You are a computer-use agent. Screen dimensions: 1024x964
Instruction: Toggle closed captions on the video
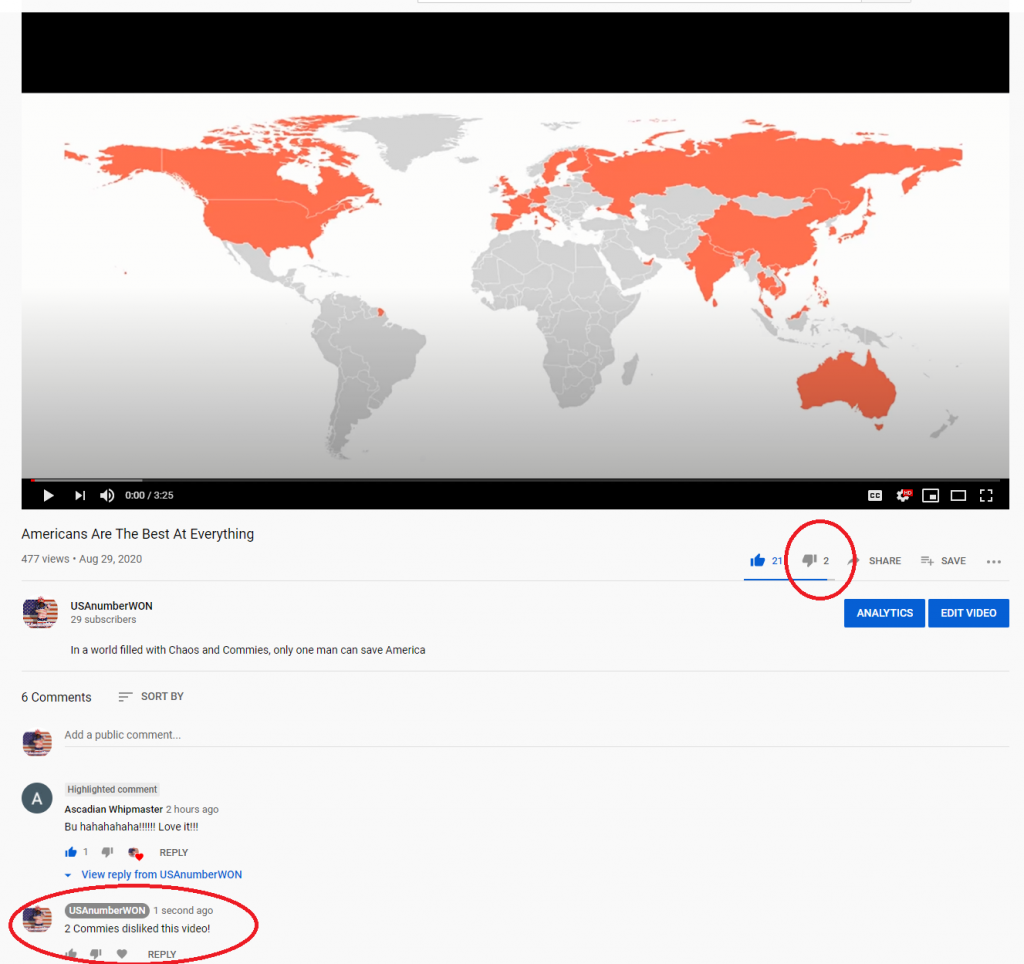click(875, 496)
